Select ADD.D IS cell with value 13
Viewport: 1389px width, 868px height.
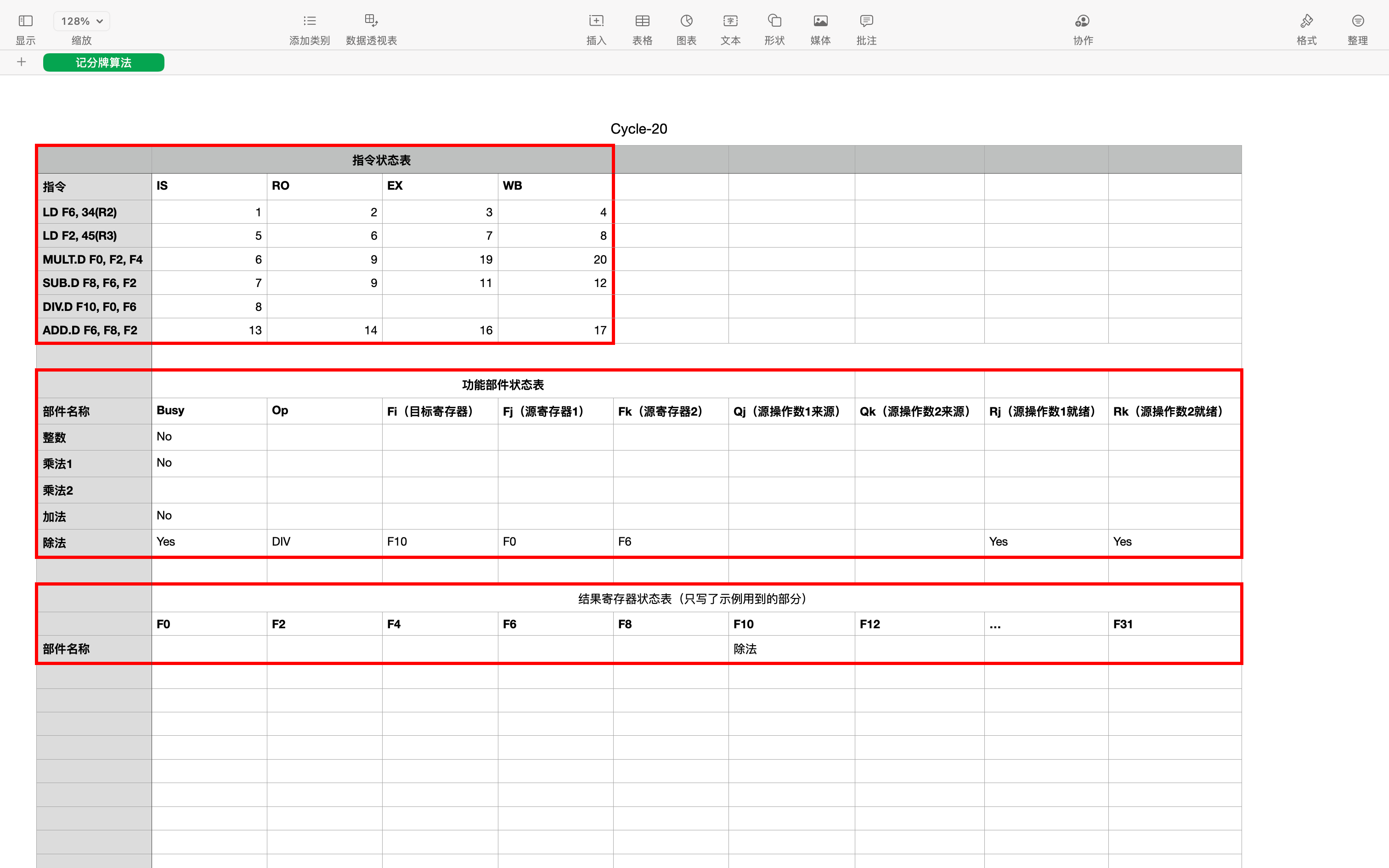[x=209, y=330]
